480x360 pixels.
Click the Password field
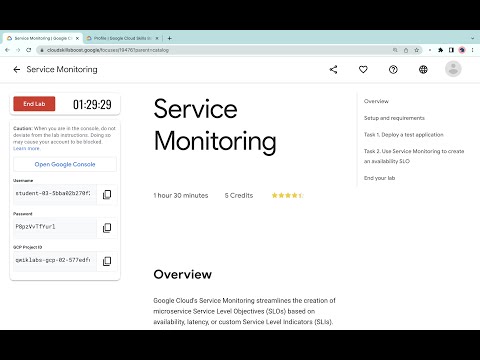(55, 228)
